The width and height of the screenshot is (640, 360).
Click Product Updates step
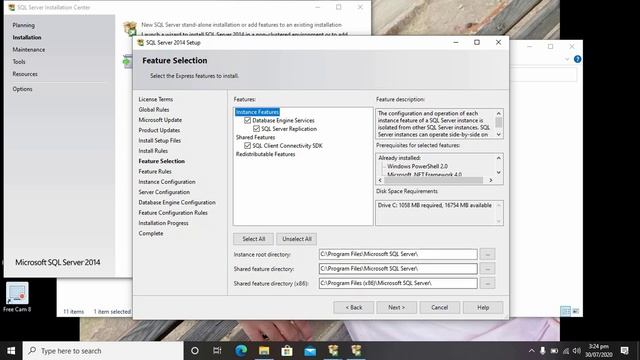159,130
